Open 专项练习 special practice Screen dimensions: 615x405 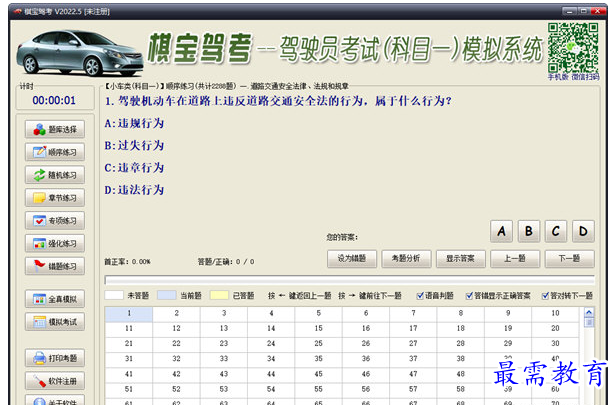pyautogui.click(x=55, y=220)
